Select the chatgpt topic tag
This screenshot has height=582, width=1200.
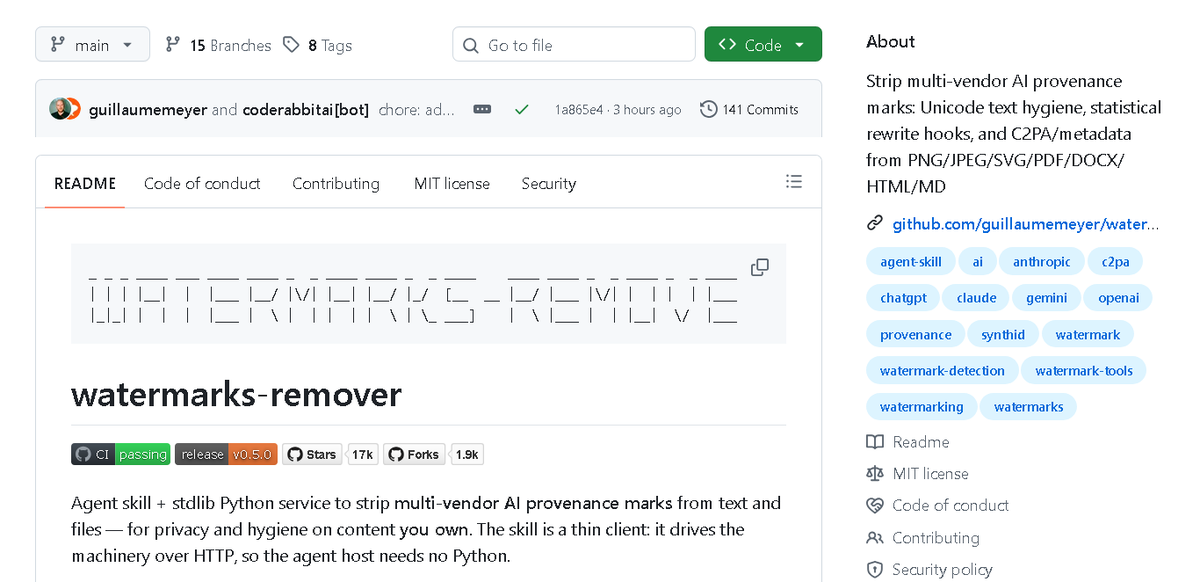coord(903,298)
